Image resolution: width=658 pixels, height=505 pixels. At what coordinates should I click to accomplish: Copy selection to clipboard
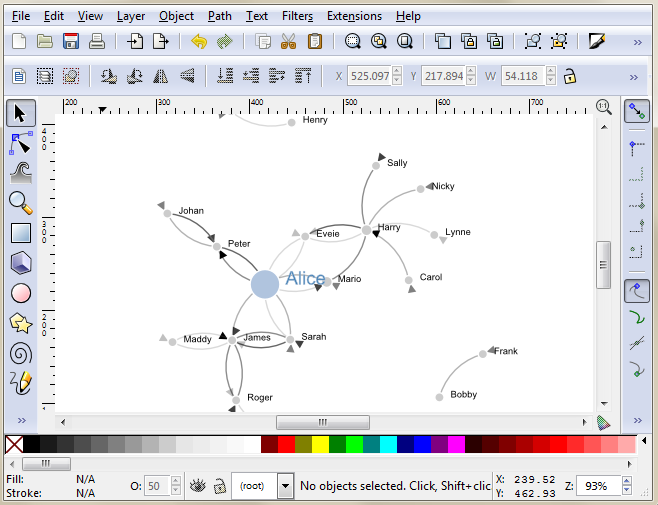[263, 42]
